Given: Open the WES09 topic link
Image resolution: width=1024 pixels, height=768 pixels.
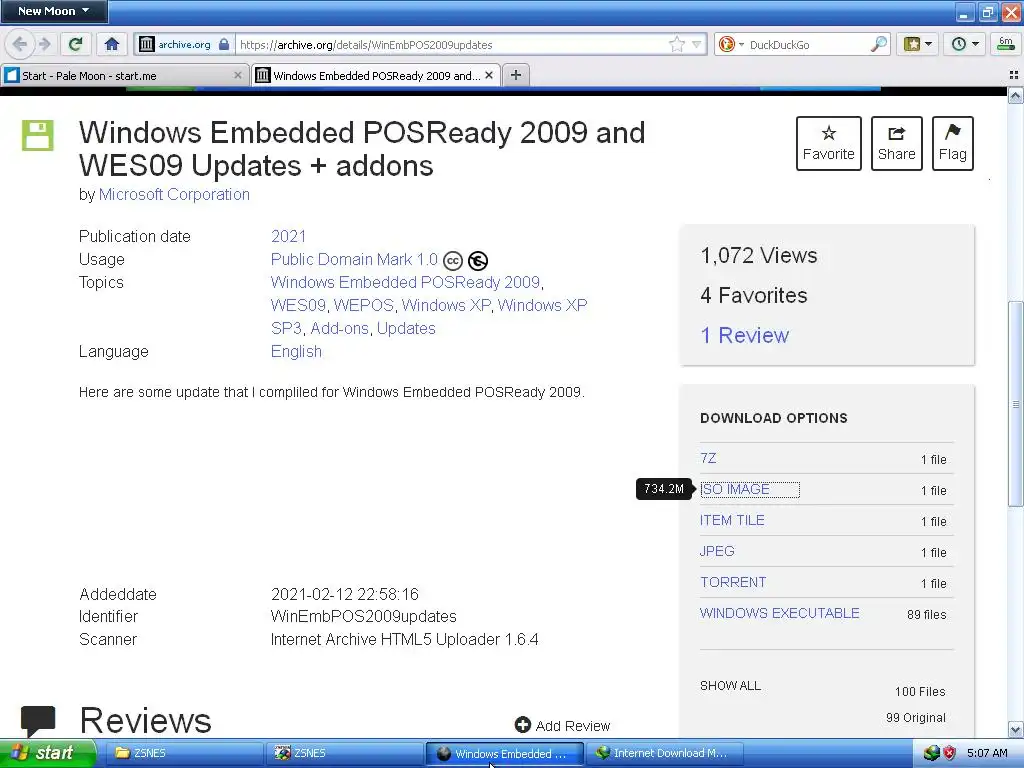Looking at the screenshot, I should [x=298, y=305].
